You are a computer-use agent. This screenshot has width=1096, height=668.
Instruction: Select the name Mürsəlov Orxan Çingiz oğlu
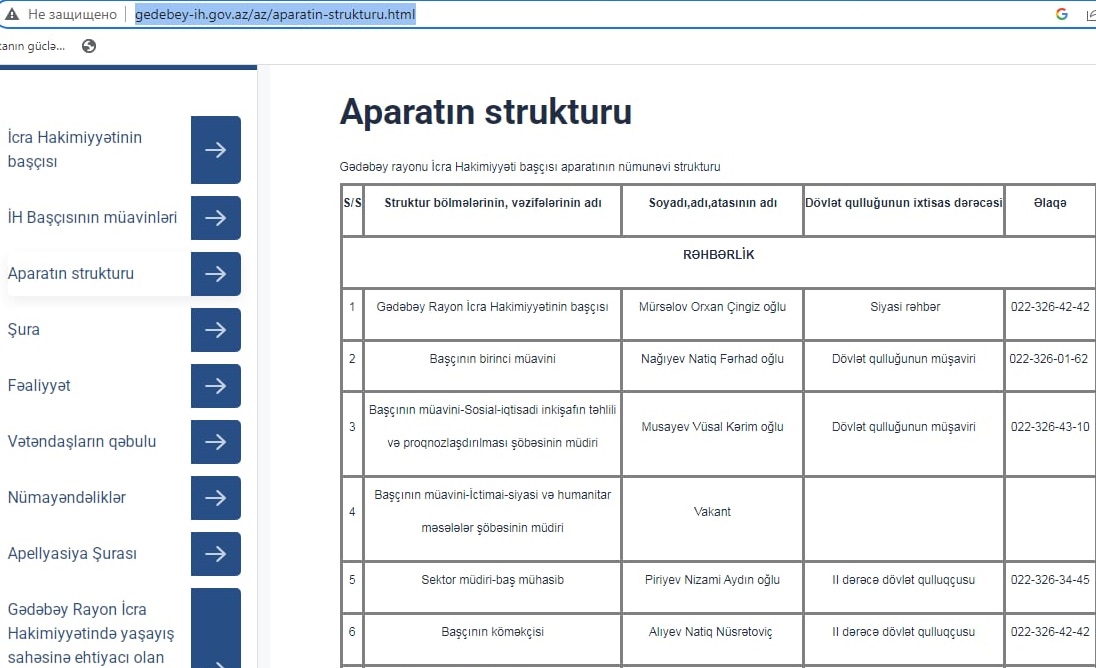pos(712,307)
